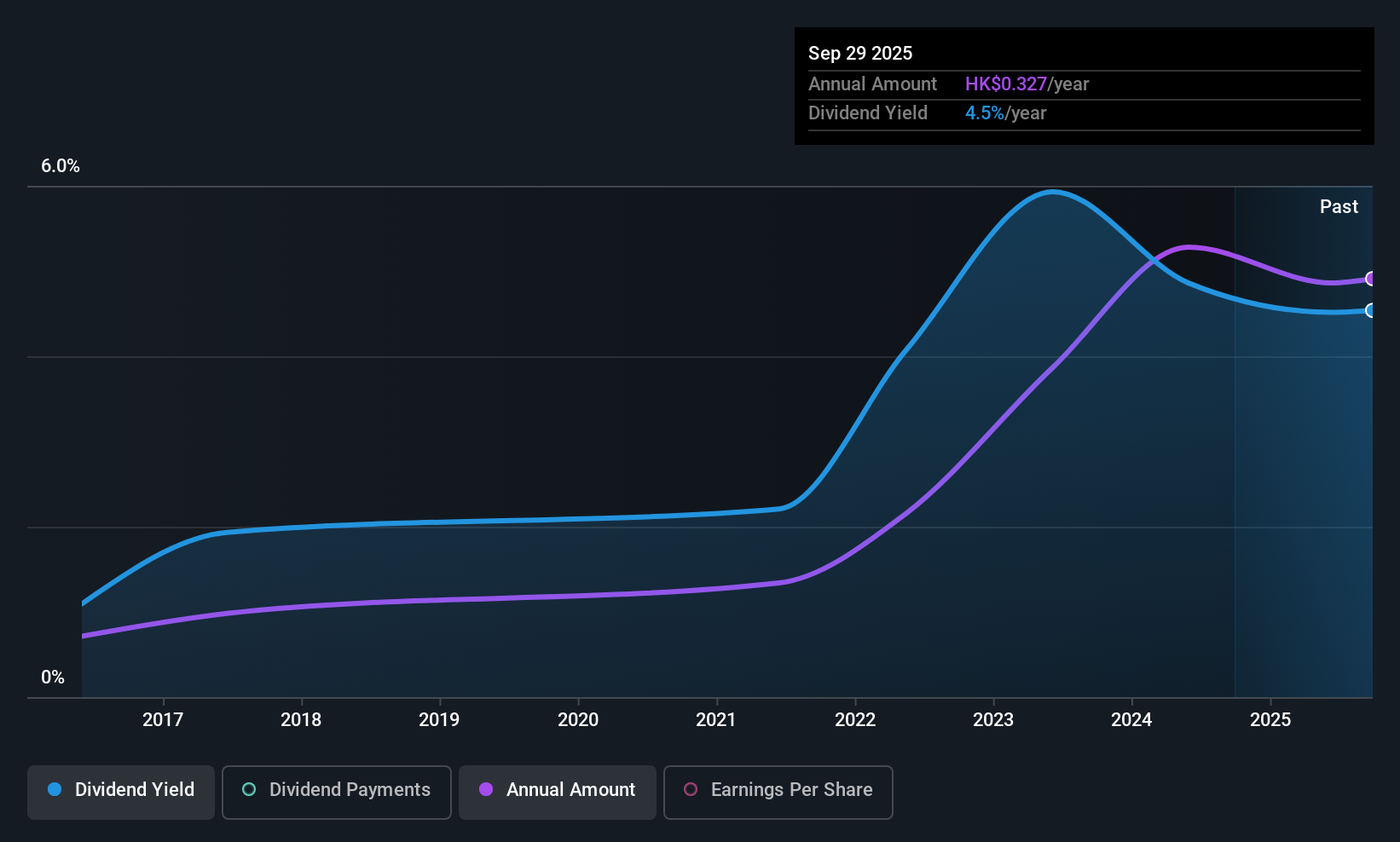Click the 0% y-axis label
The width and height of the screenshot is (1400, 842).
(53, 678)
